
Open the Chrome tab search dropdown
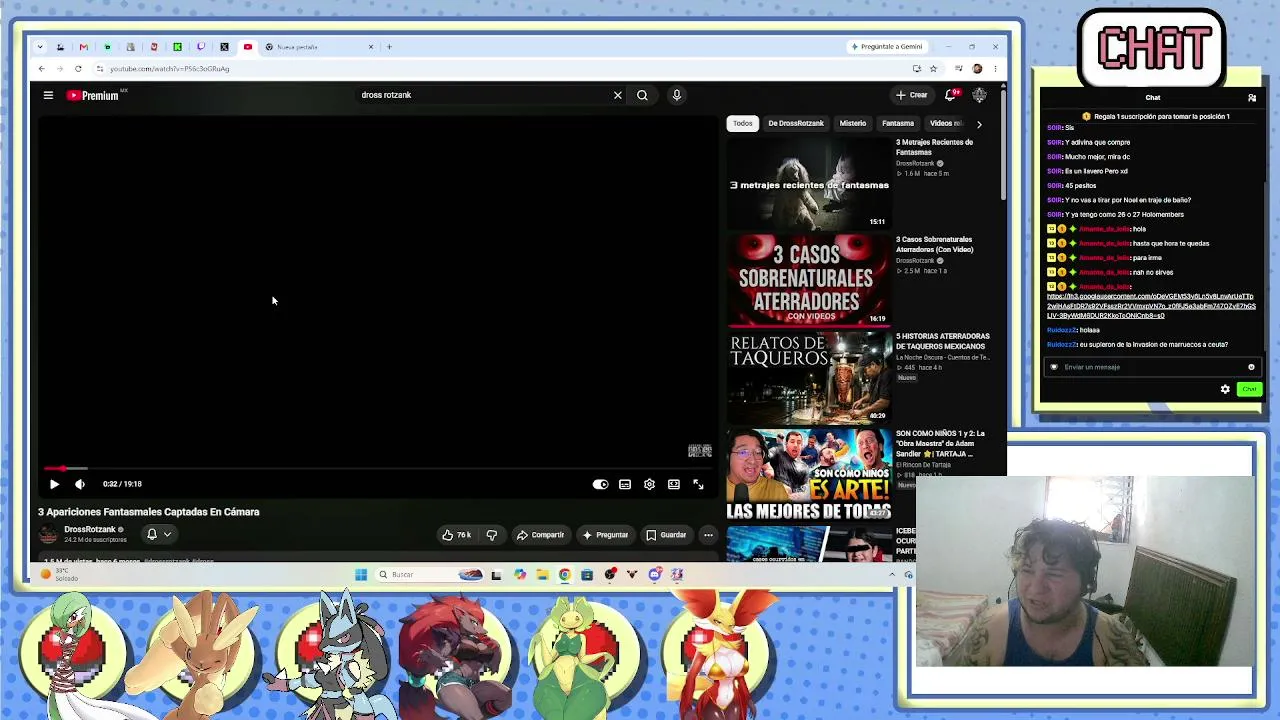(39, 47)
